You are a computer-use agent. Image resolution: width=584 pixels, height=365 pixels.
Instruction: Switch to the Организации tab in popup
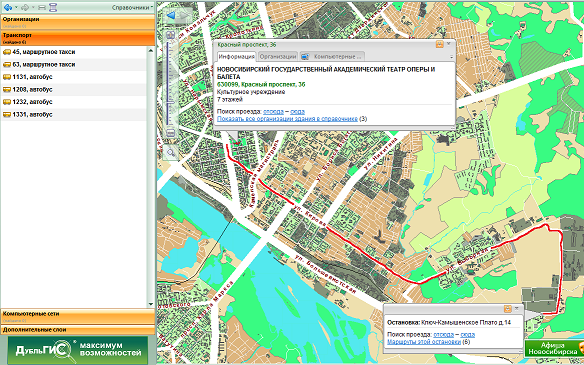(x=278, y=57)
